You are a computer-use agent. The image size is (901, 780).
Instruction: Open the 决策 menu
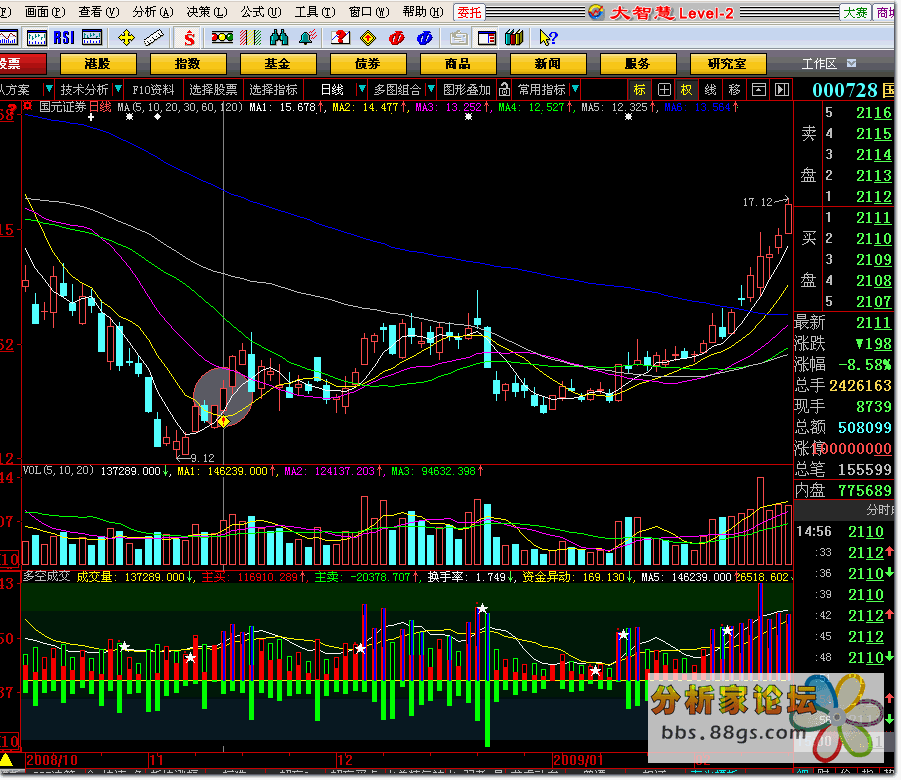click(x=207, y=12)
